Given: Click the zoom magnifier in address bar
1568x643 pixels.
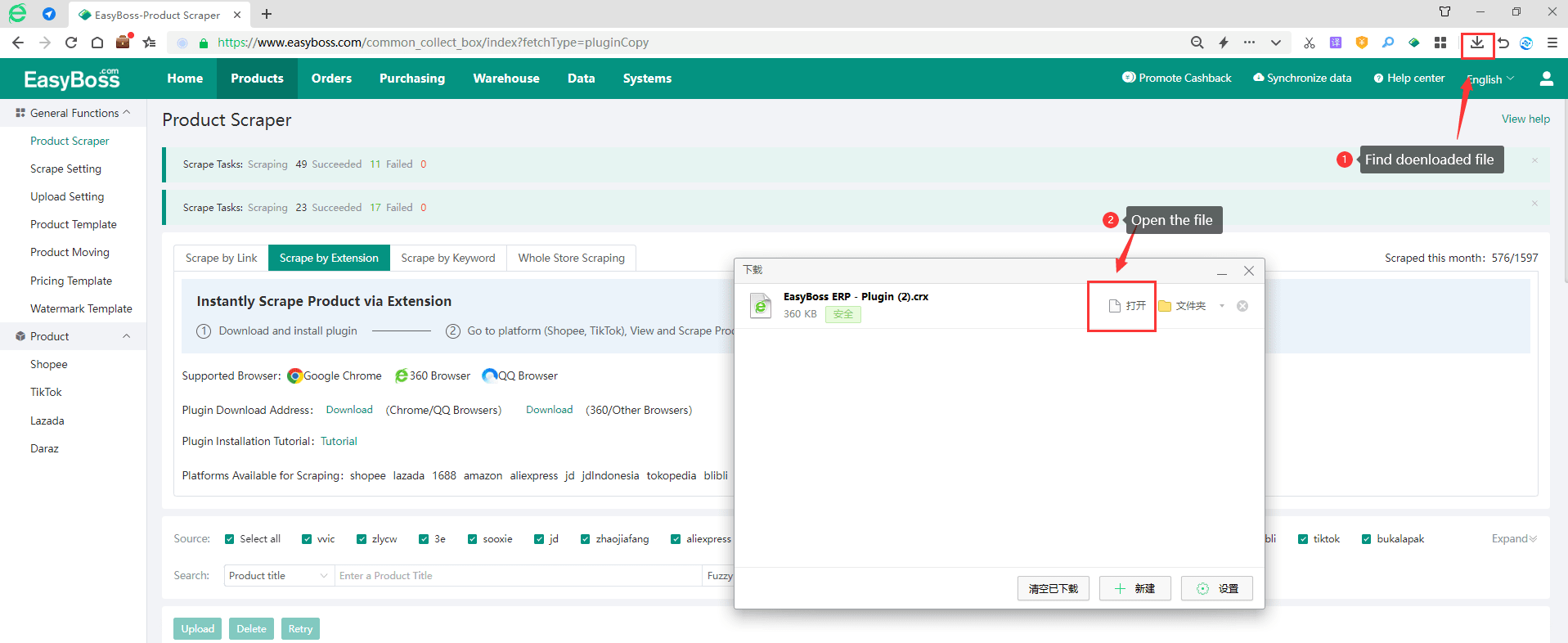Looking at the screenshot, I should click(1197, 43).
